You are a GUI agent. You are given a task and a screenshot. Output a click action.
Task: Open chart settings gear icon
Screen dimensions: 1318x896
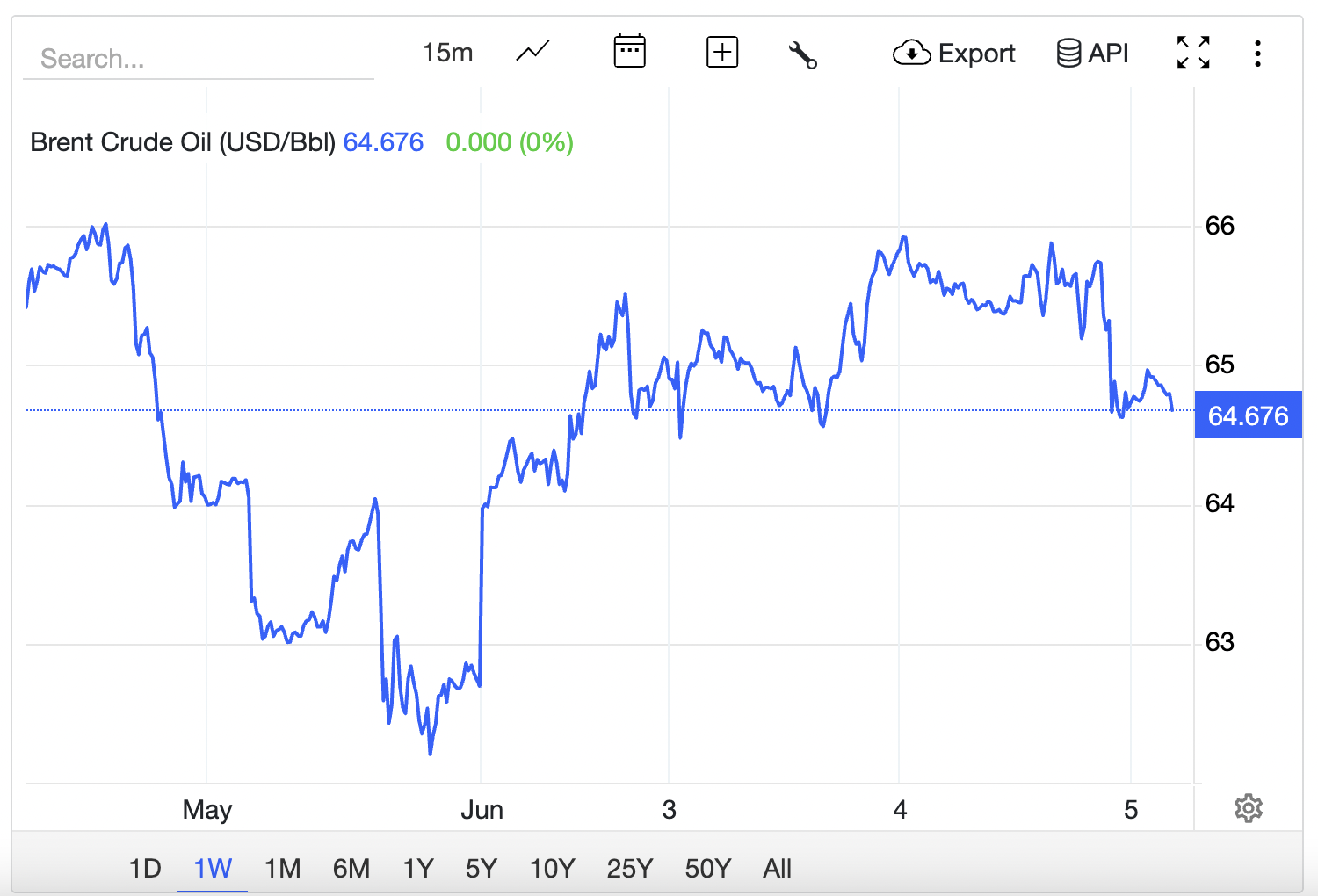pos(1249,808)
